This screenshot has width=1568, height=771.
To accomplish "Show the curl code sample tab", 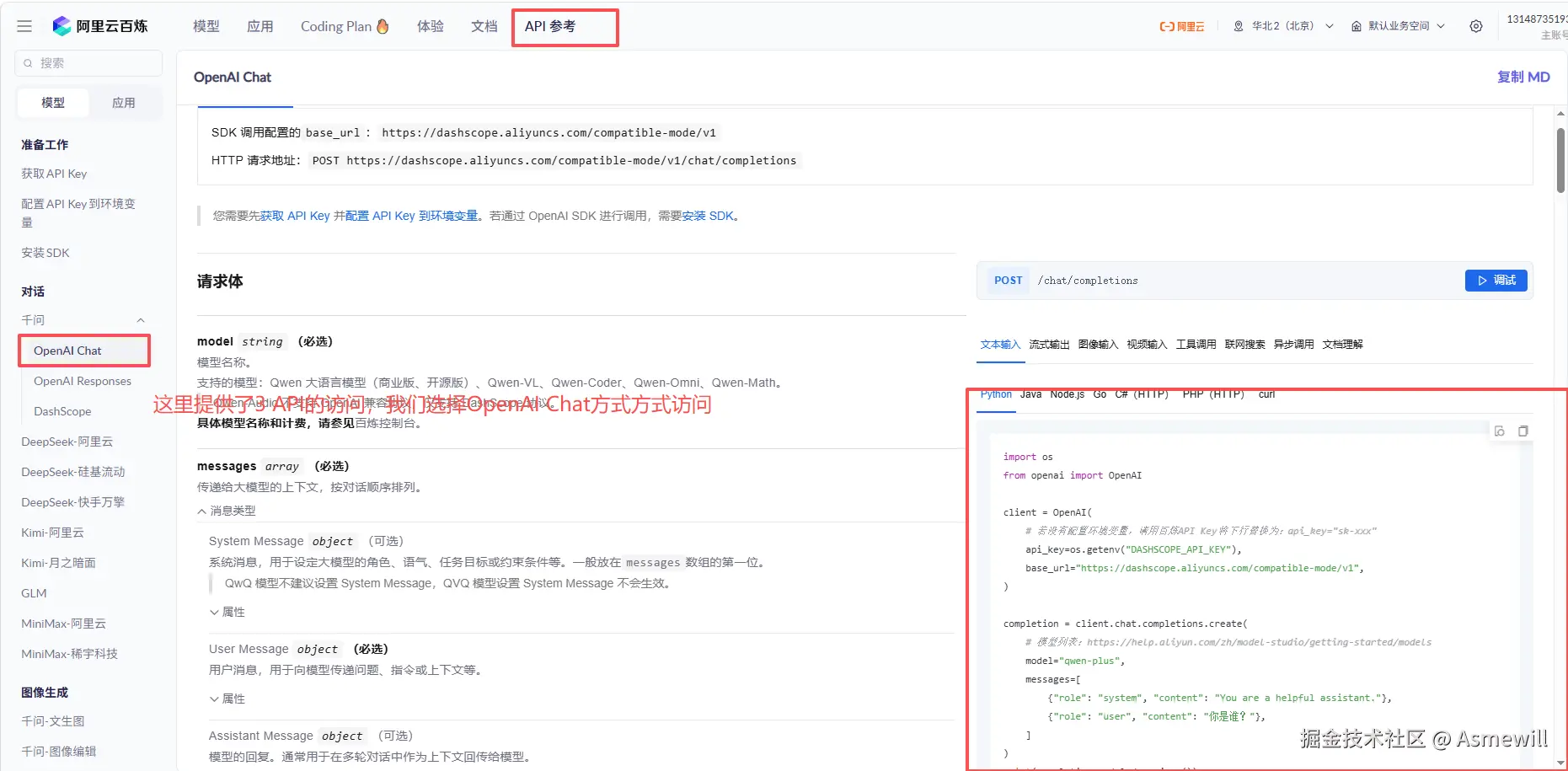I will (1266, 394).
